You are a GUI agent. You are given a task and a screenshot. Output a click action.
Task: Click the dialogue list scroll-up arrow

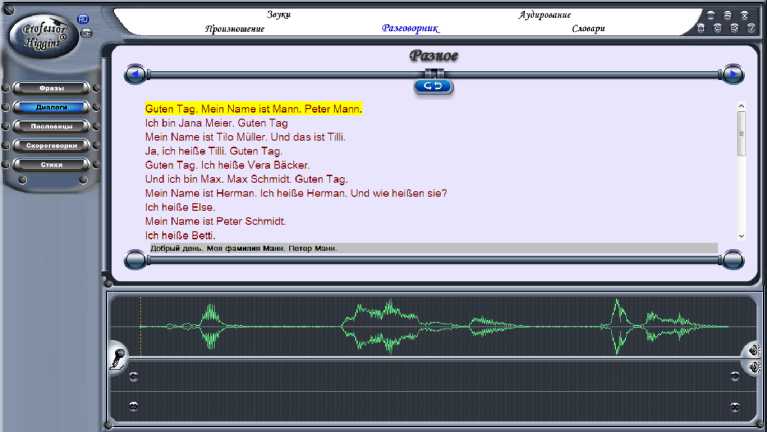pyautogui.click(x=741, y=106)
